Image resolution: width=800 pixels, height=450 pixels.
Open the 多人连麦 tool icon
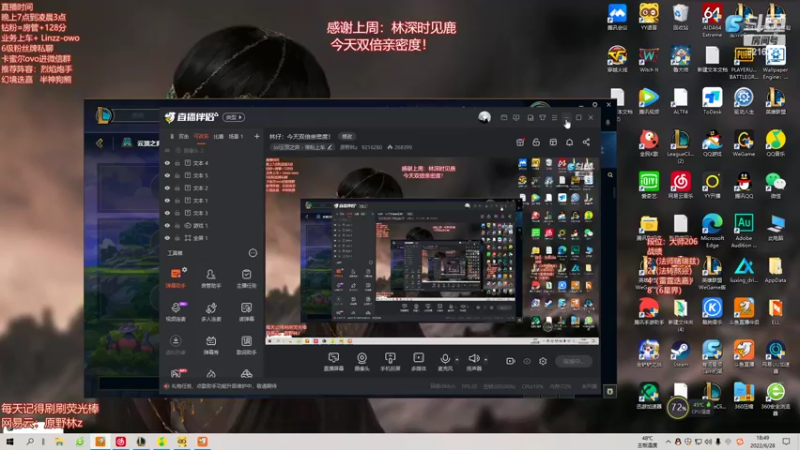coord(211,311)
